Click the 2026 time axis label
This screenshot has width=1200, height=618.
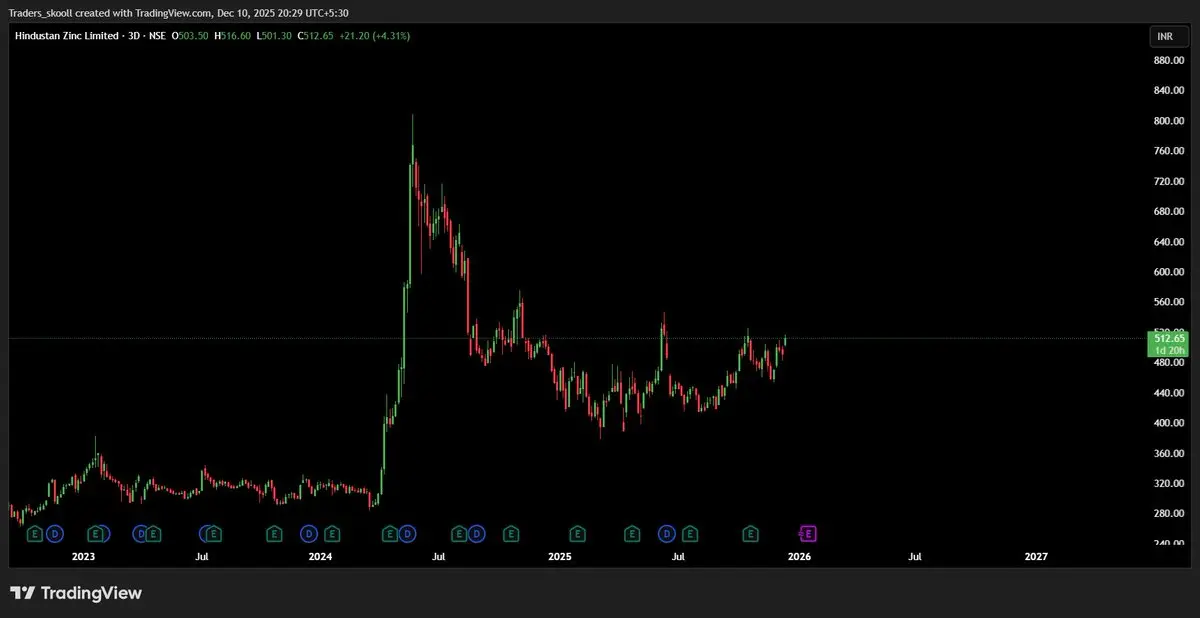[799, 557]
